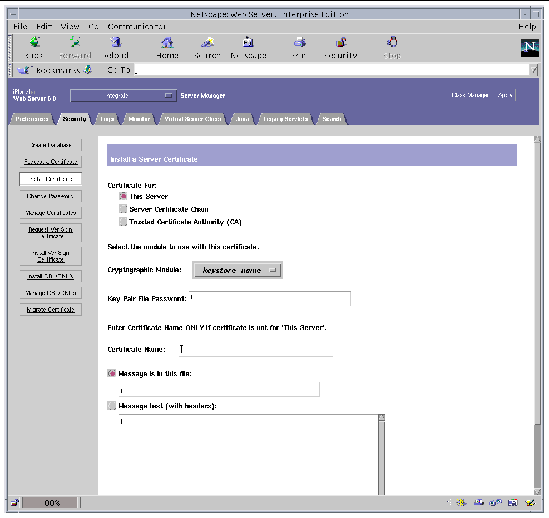Click the Manage Certificates sidebar button
This screenshot has height=518, width=549.
pyautogui.click(x=51, y=213)
